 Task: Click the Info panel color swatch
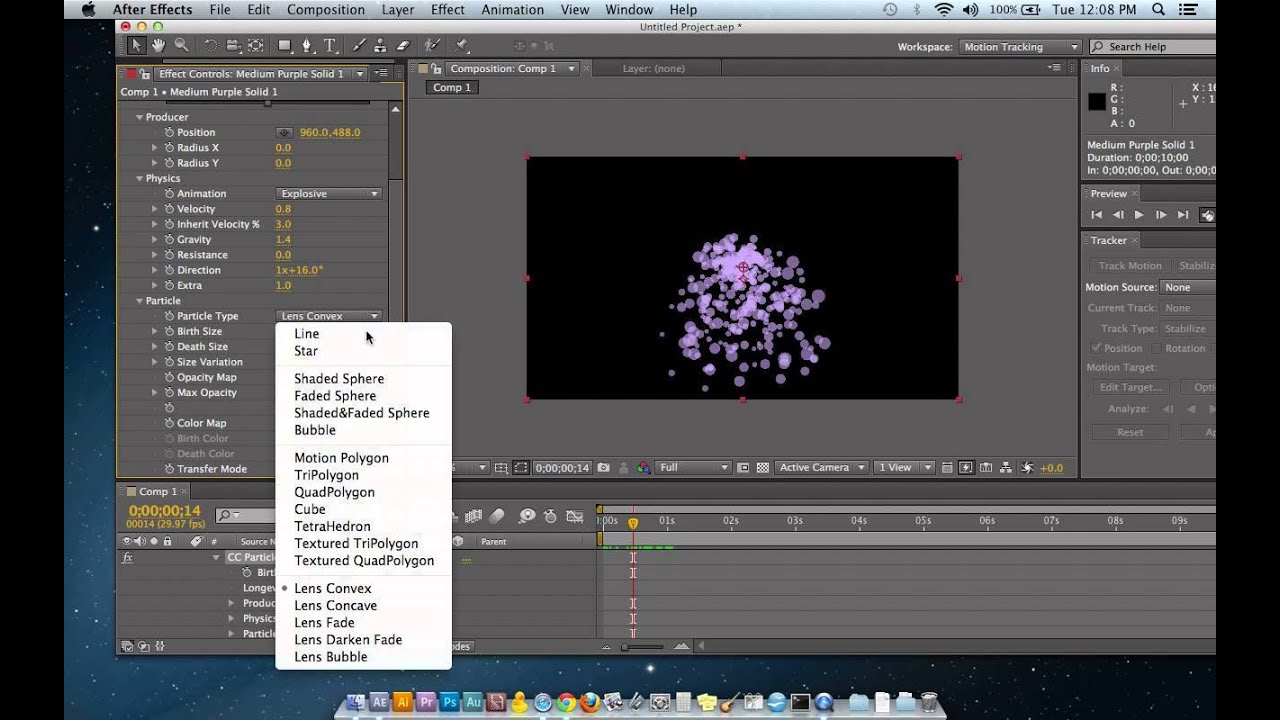(x=1097, y=101)
